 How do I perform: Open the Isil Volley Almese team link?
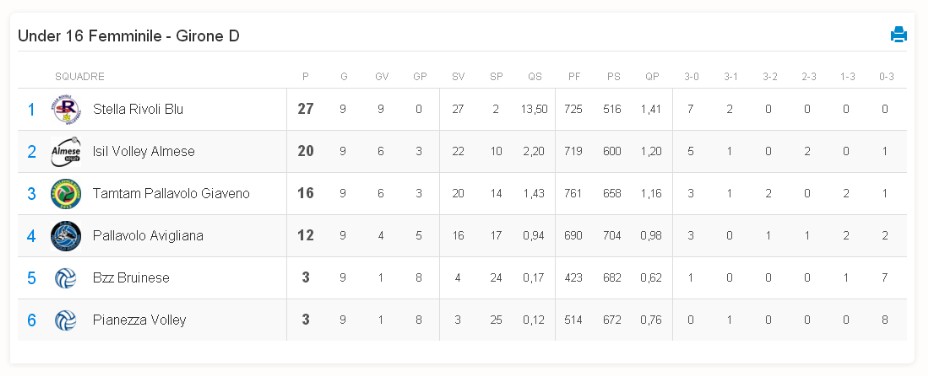144,152
